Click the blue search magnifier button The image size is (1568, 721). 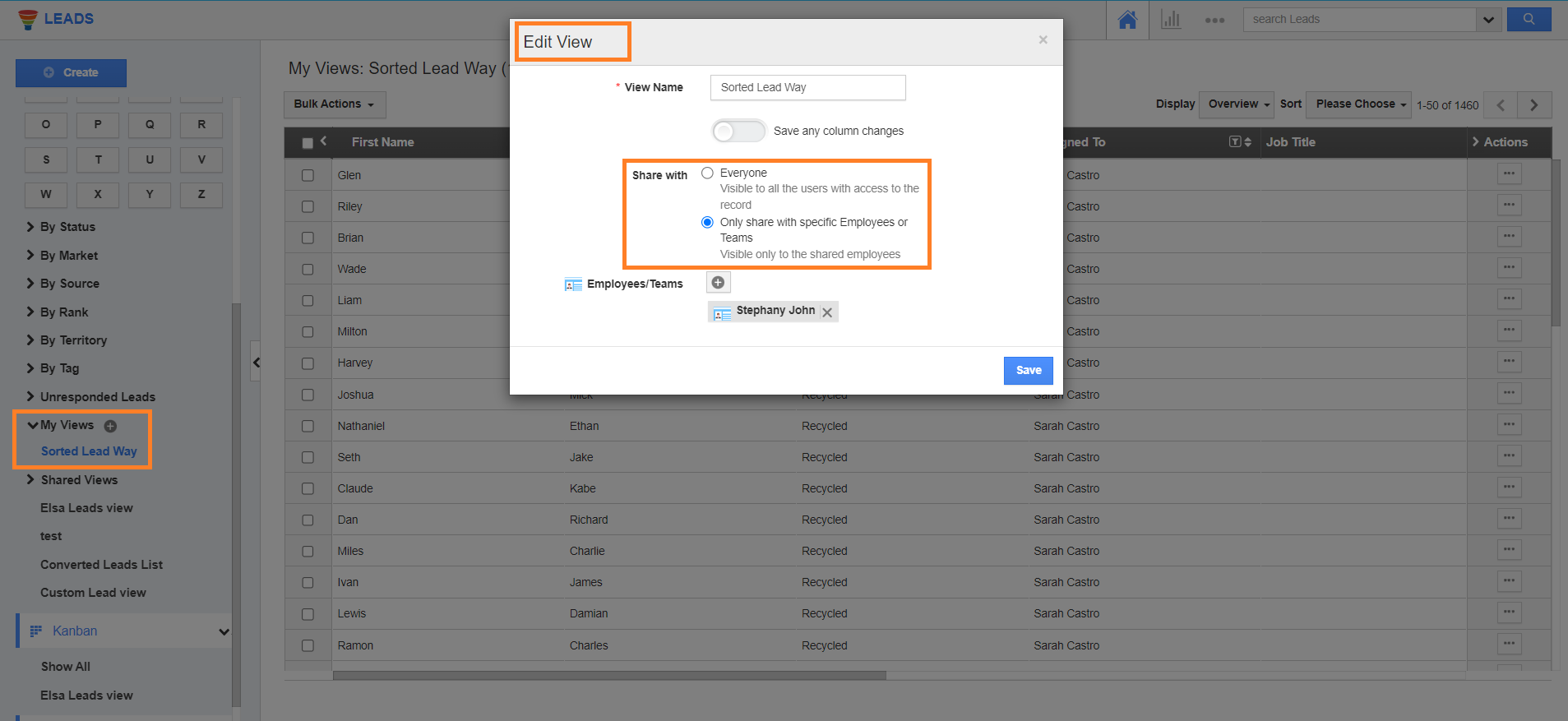[x=1529, y=20]
